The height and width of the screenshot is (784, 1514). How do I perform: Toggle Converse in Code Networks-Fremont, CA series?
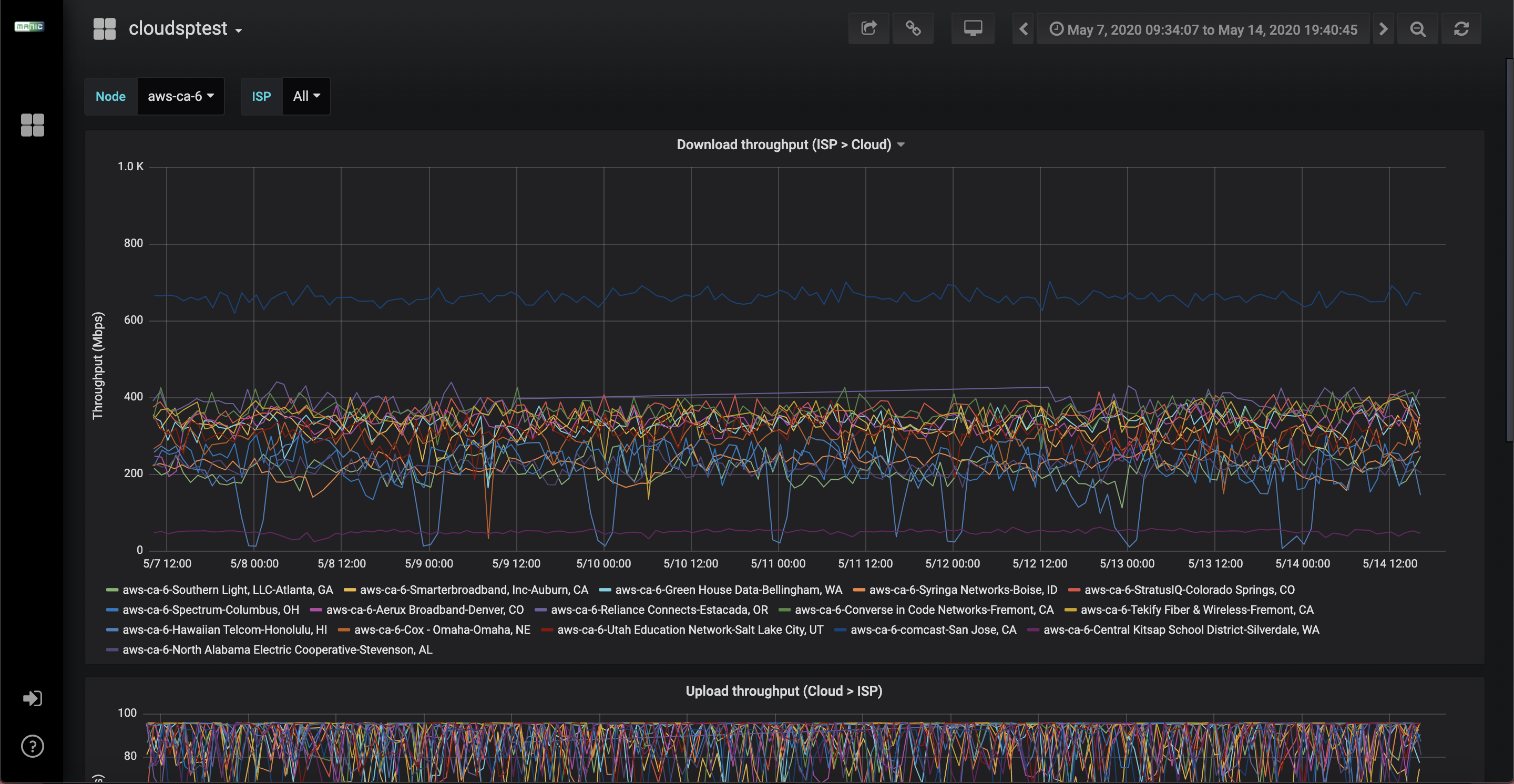pos(924,610)
